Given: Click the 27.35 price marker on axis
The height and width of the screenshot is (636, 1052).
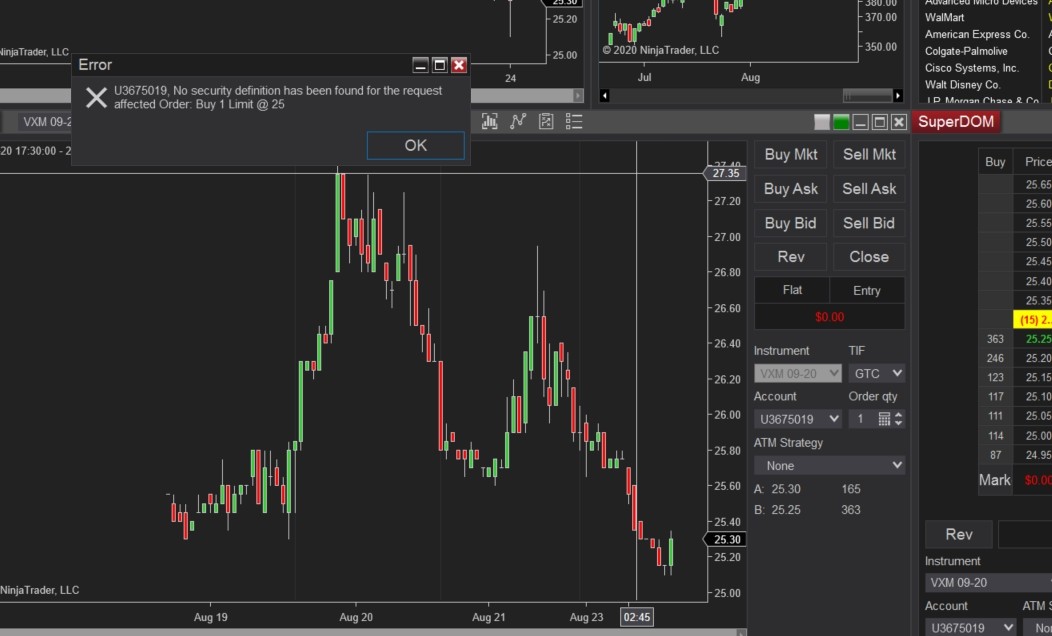Looking at the screenshot, I should click(725, 173).
